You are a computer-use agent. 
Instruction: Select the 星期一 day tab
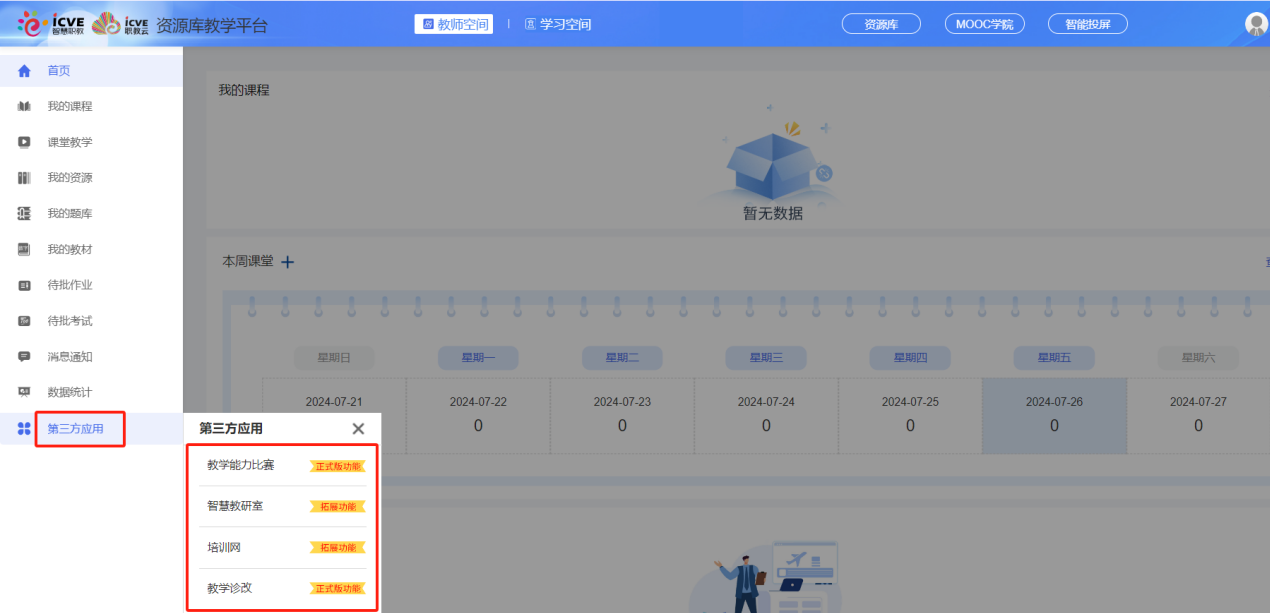point(477,358)
